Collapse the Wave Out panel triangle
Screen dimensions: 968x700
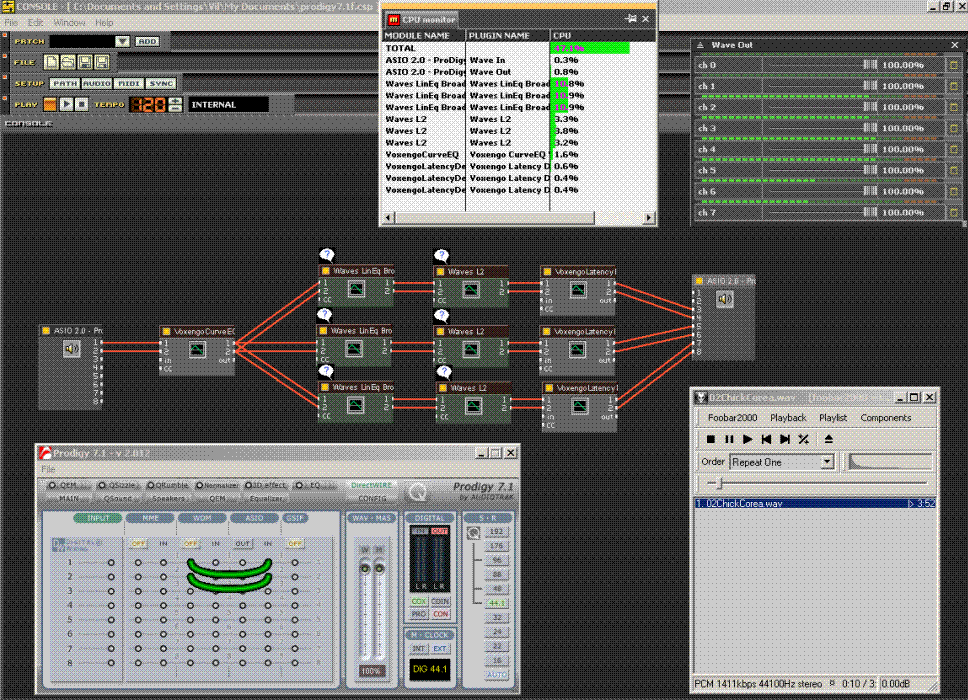[x=700, y=45]
